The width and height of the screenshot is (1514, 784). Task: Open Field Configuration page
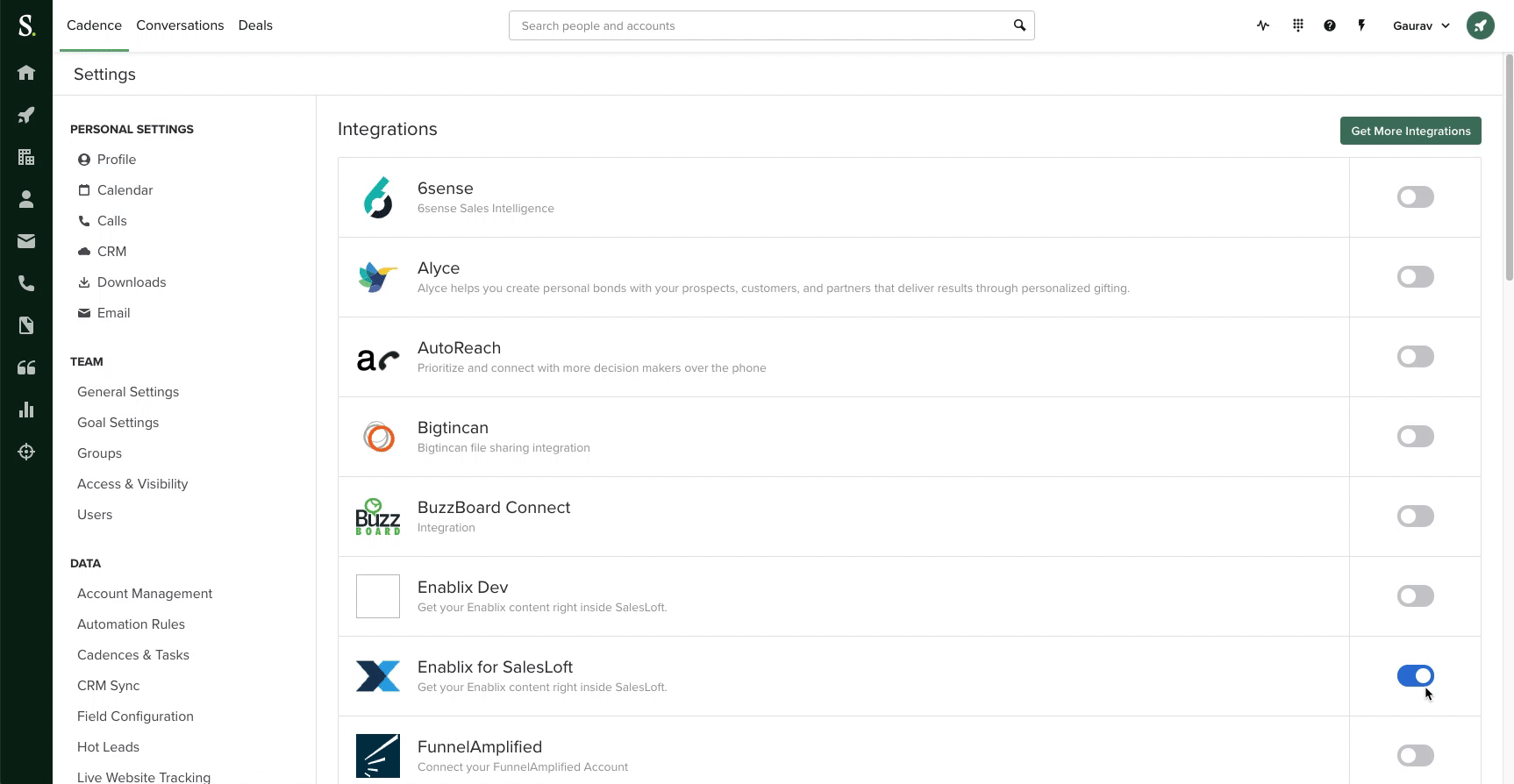135,716
